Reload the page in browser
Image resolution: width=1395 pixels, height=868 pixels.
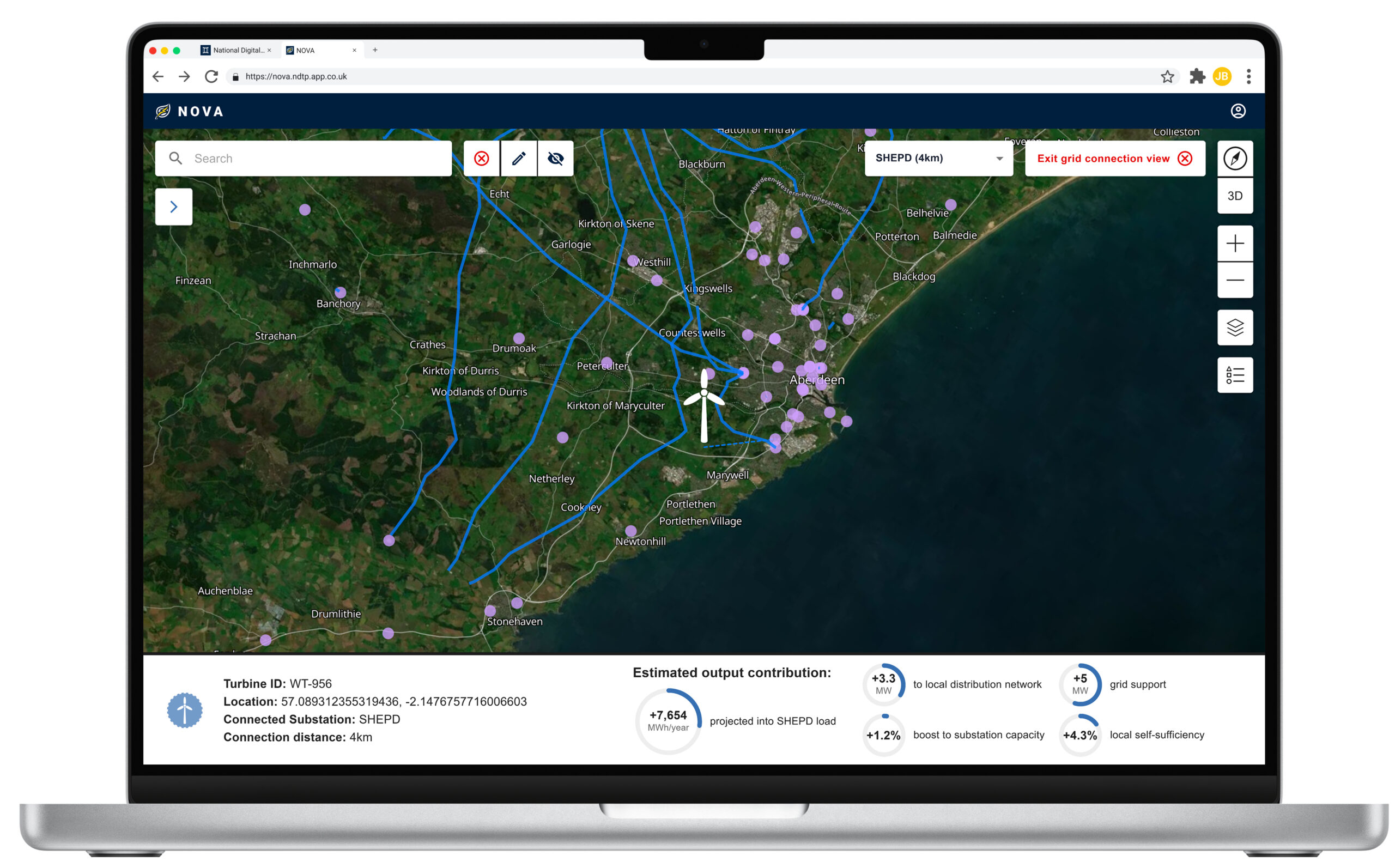point(211,76)
